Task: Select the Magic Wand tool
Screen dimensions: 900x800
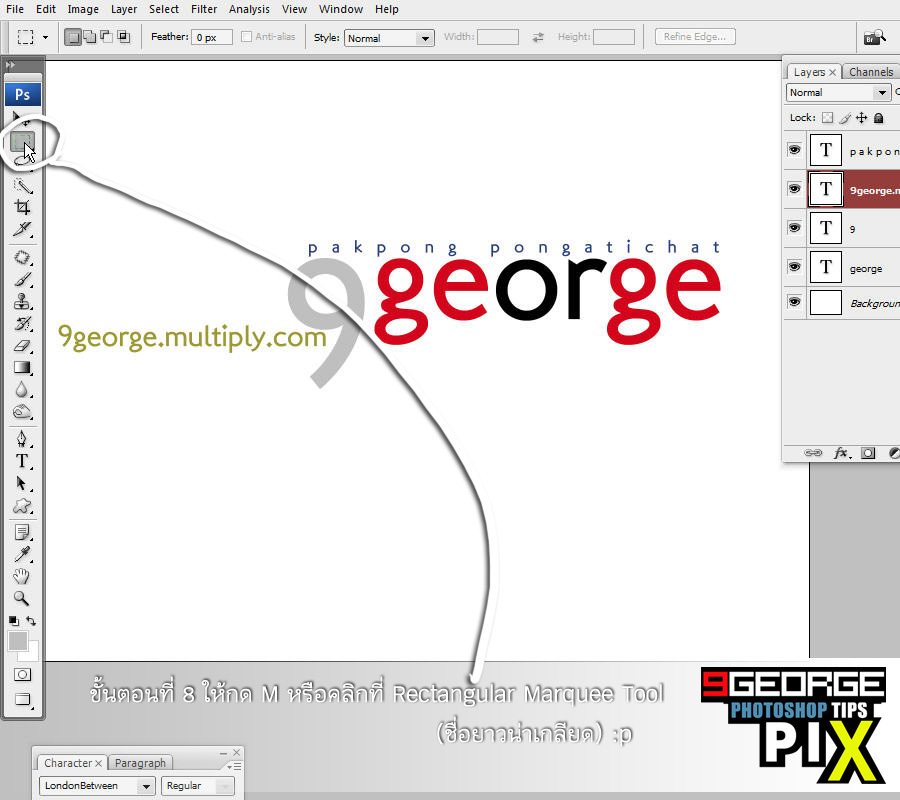Action: [22, 185]
